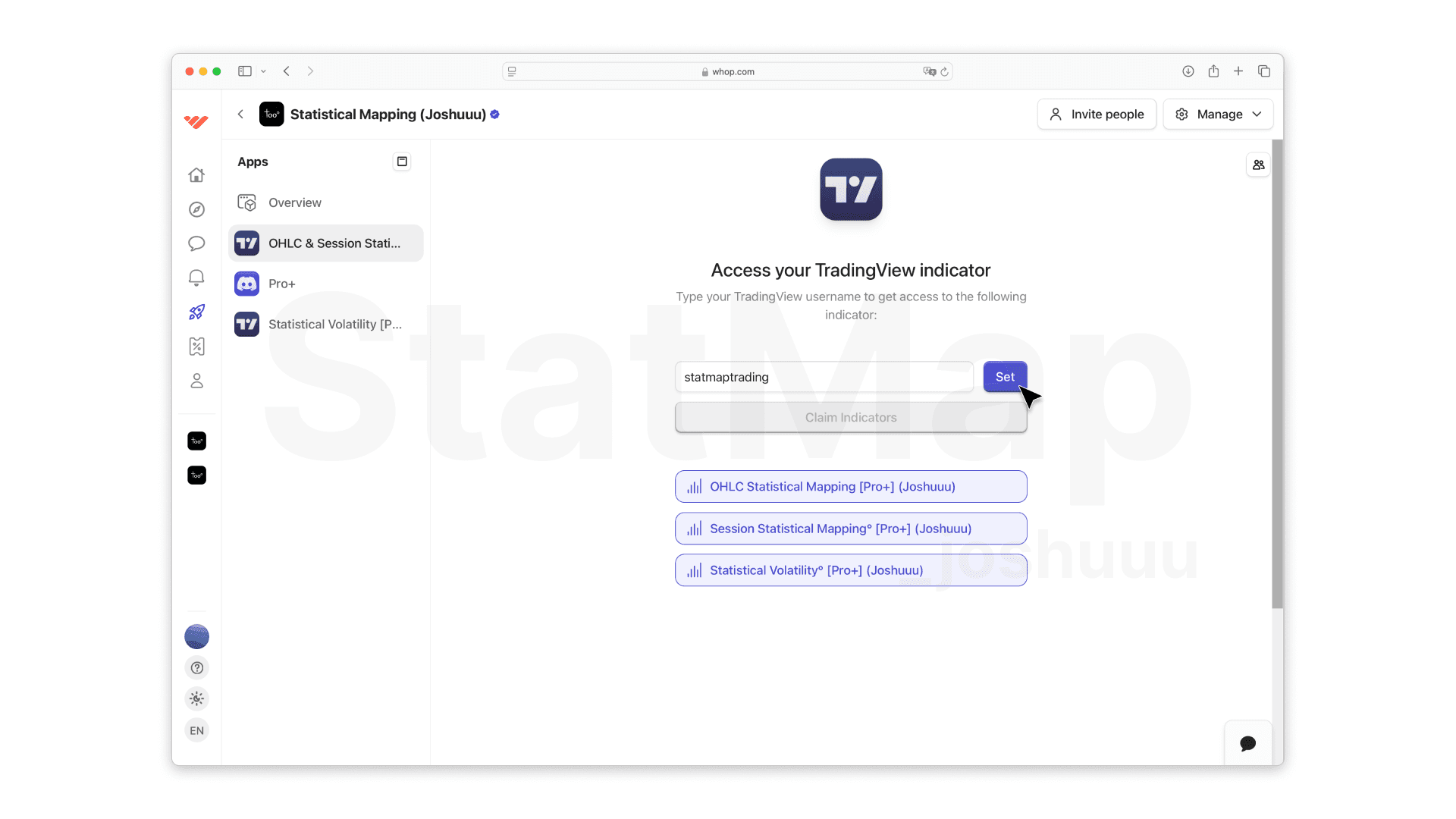Image resolution: width=1456 pixels, height=819 pixels.
Task: Expand the Manage dropdown
Action: [x=1218, y=115]
